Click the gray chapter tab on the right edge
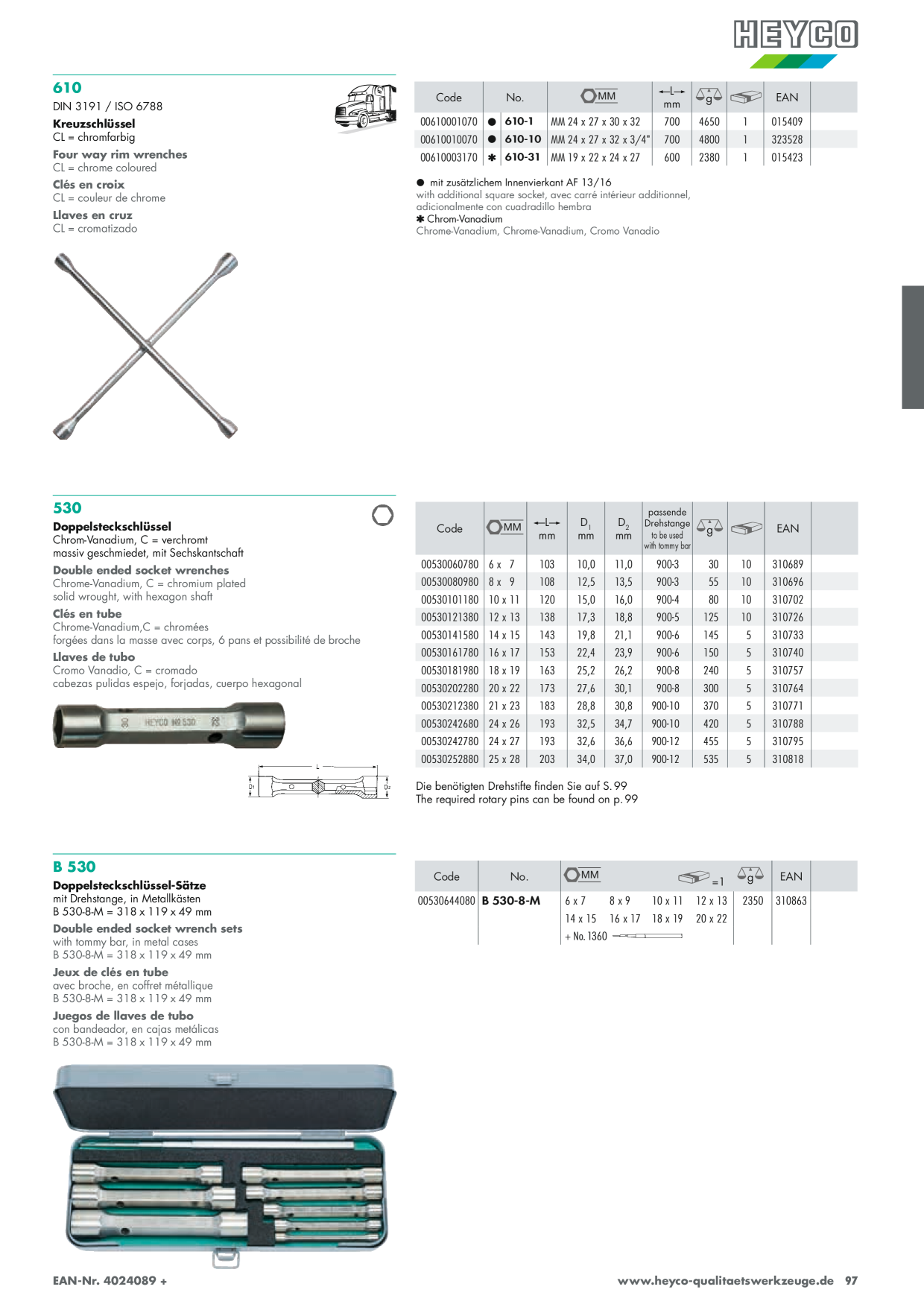The image size is (924, 1307). tap(913, 347)
